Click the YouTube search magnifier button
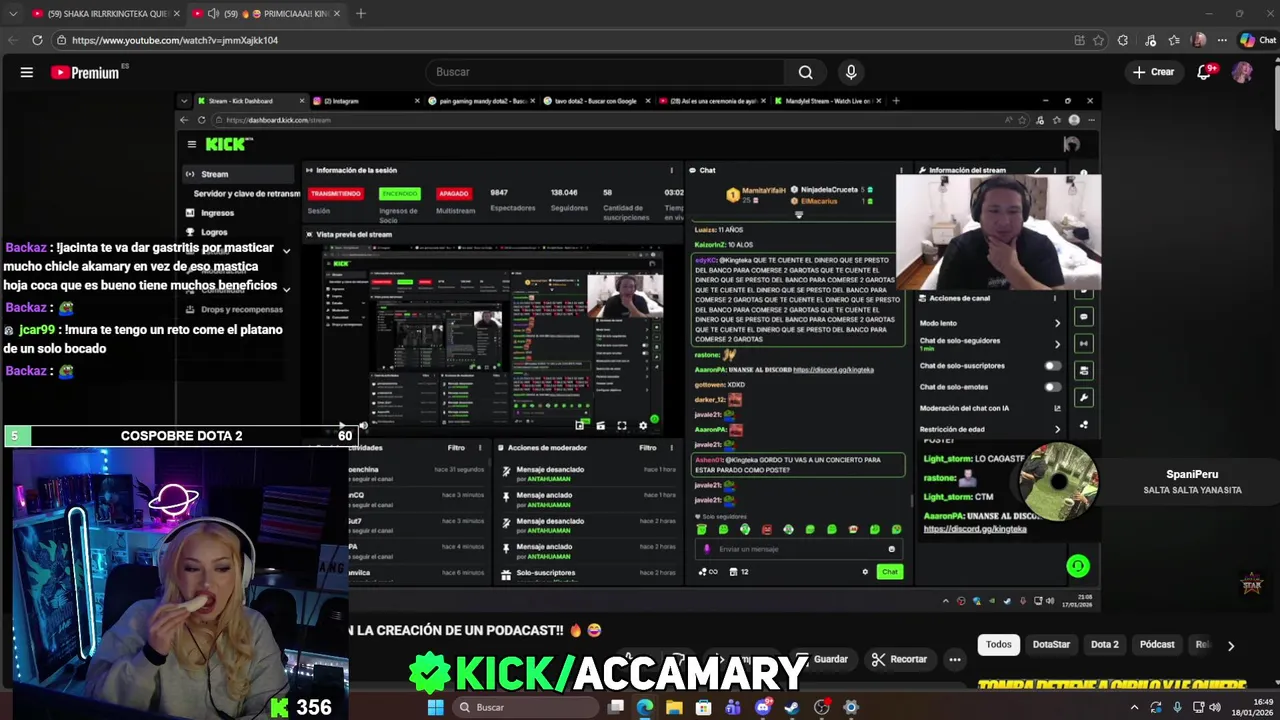Viewport: 1280px width, 720px height. click(x=805, y=72)
